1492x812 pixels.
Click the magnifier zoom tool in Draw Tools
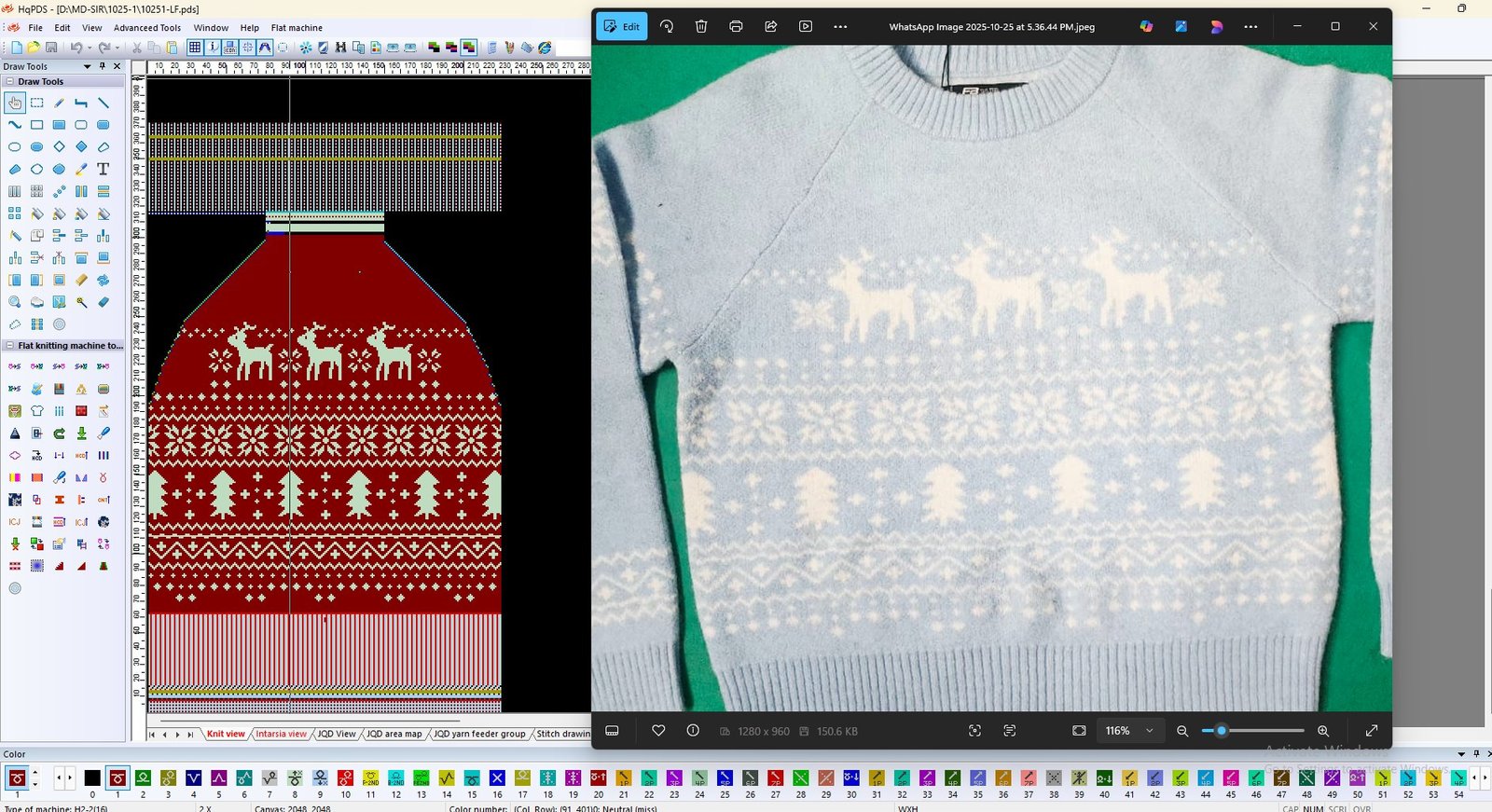point(15,302)
